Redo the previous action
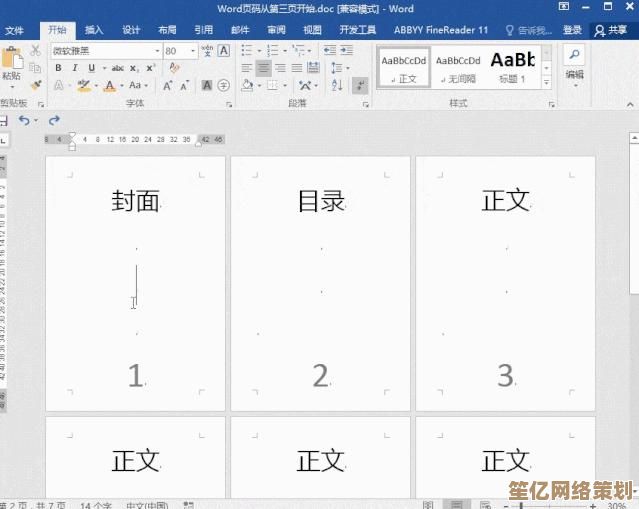The image size is (639, 509). 54,120
